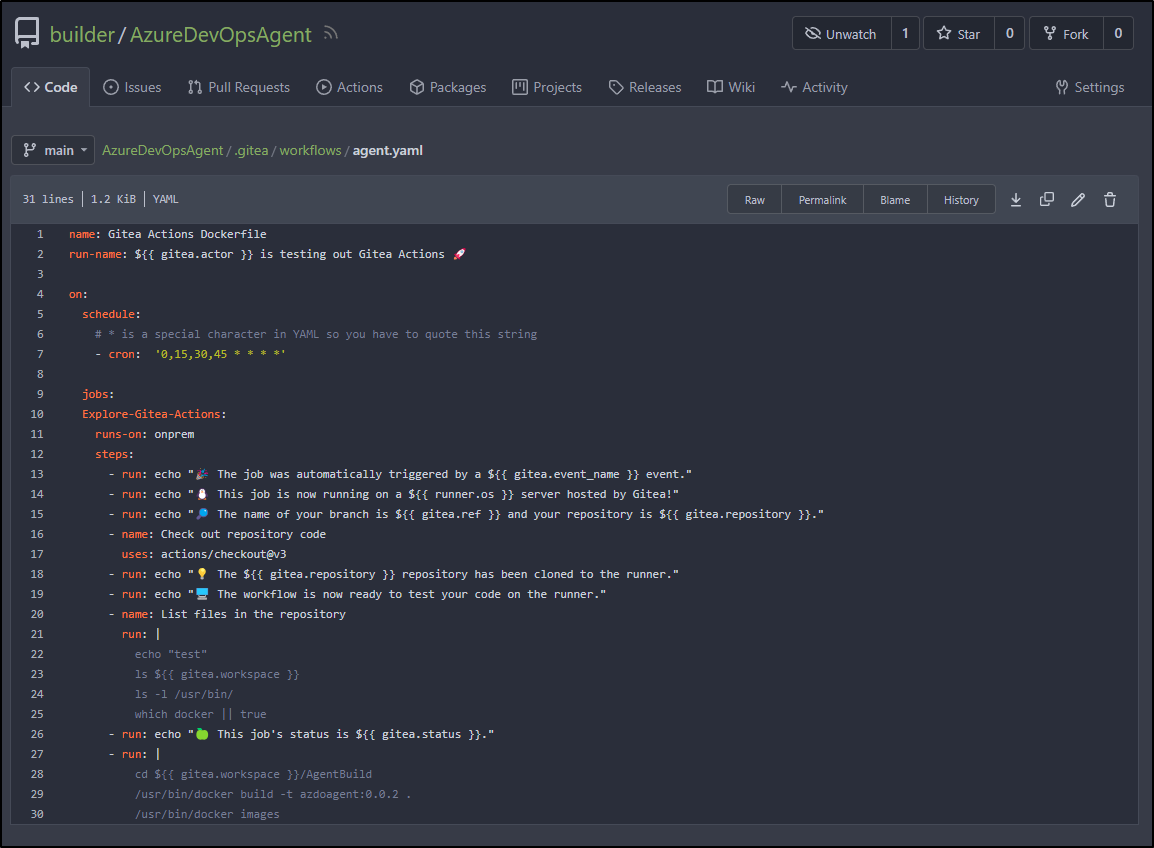The width and height of the screenshot is (1154, 848).
Task: Click 'agent.yaml' file name in breadcrumb
Action: point(388,150)
